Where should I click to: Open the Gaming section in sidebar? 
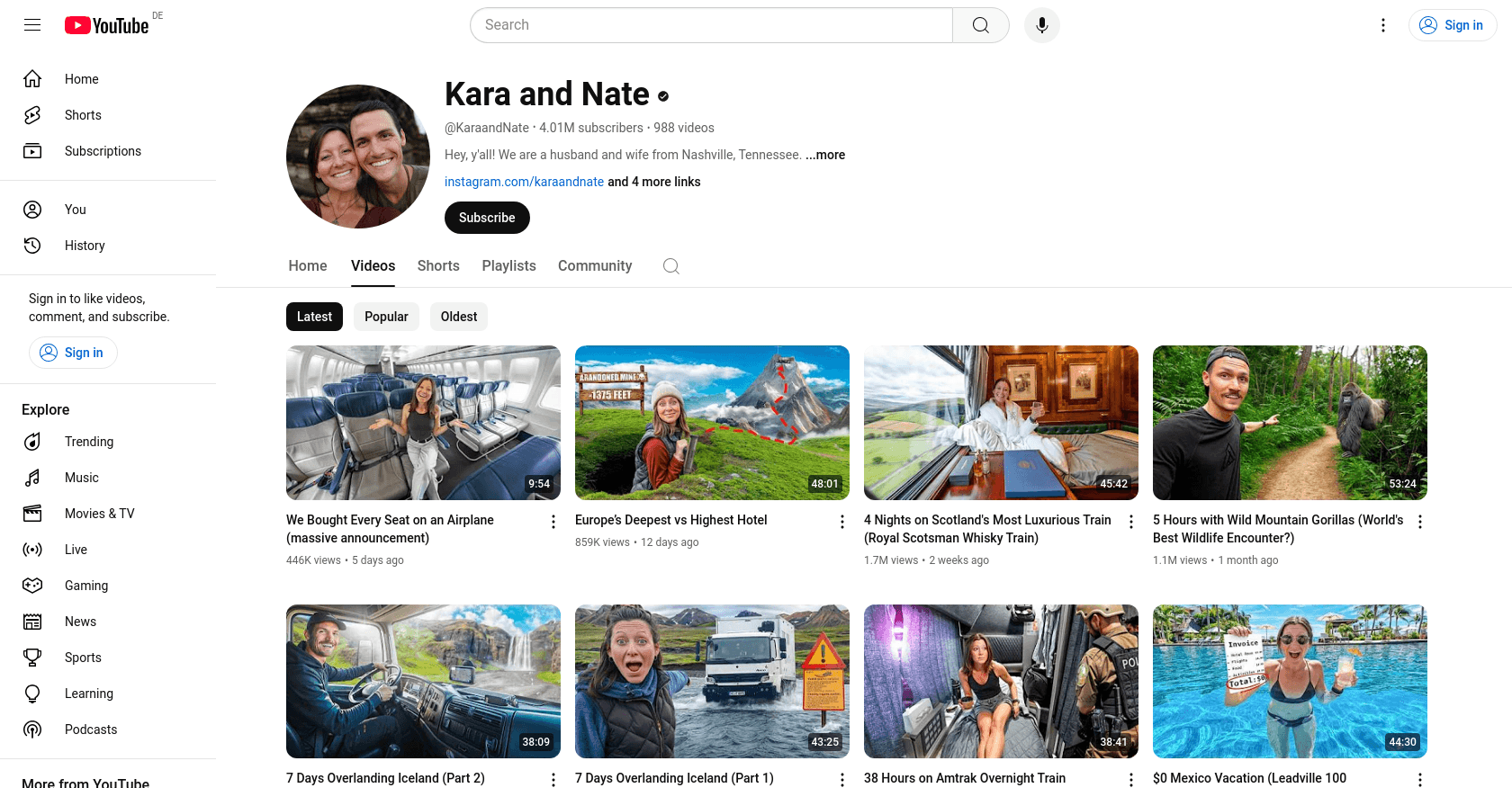coord(85,586)
